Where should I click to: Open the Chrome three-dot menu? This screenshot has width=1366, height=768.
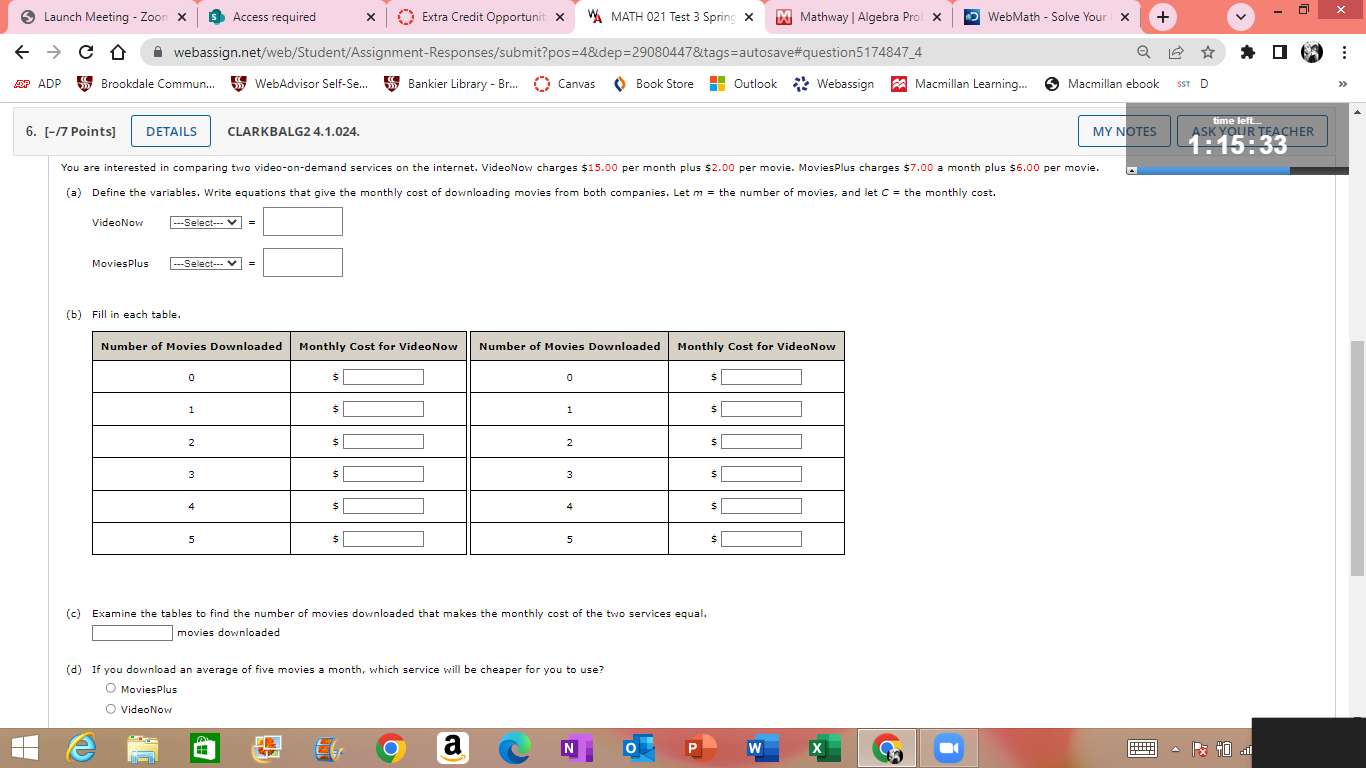point(1345,52)
